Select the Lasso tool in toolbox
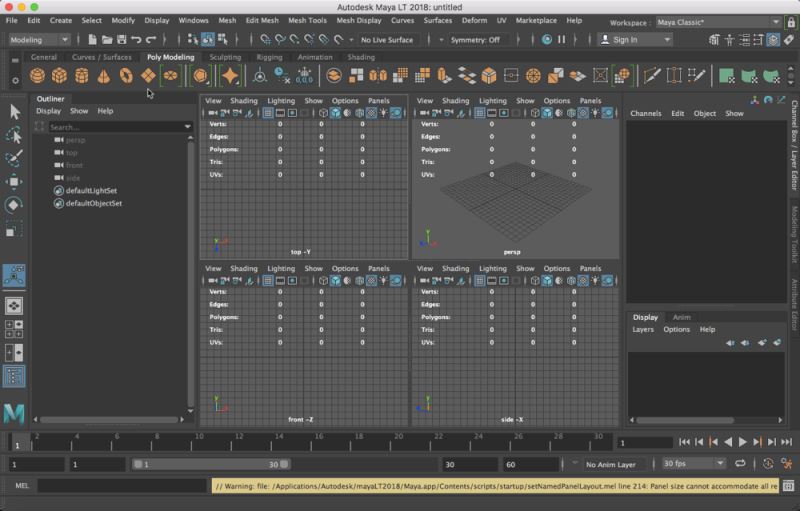This screenshot has width=800, height=511. click(14, 135)
